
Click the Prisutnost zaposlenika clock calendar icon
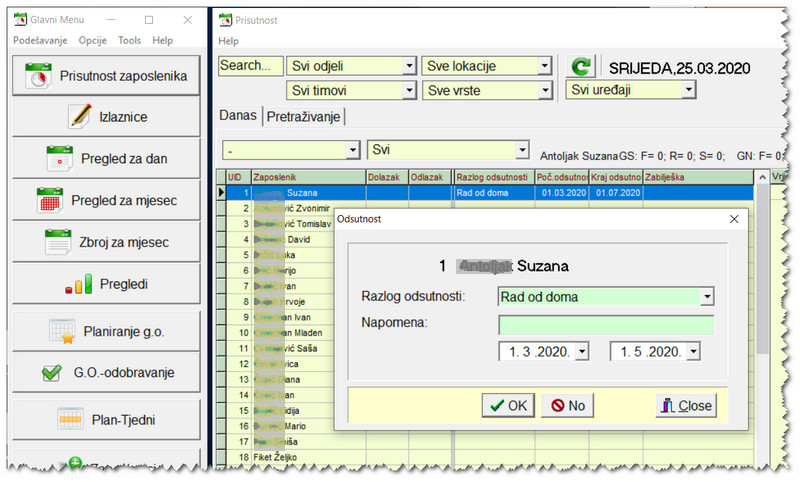pyautogui.click(x=38, y=76)
